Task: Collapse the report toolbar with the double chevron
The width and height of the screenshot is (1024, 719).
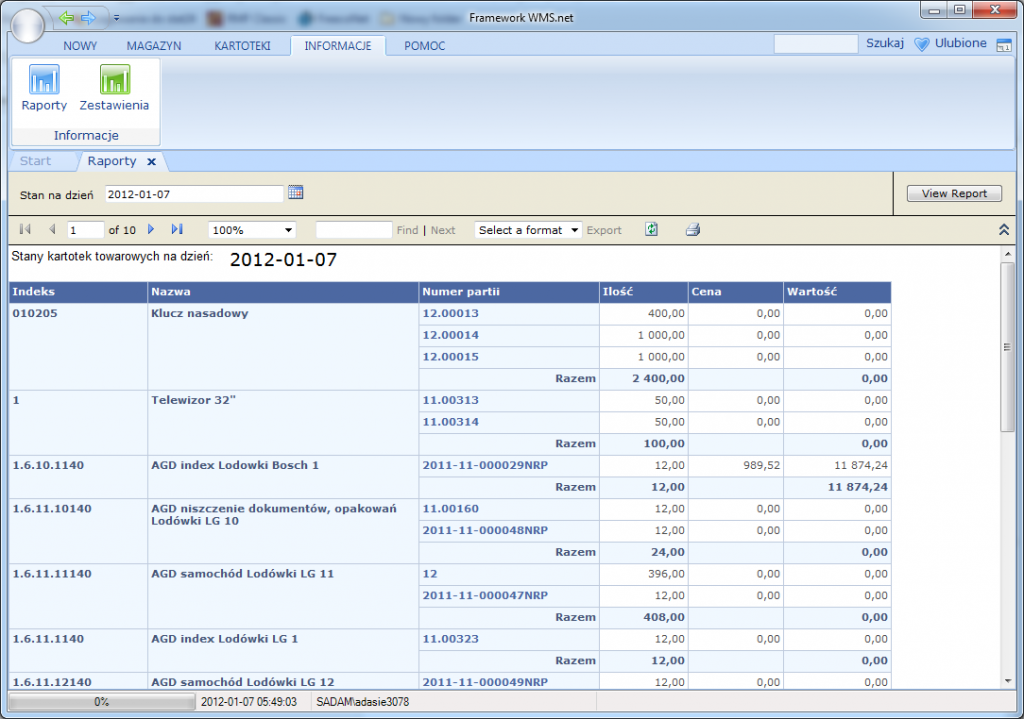Action: (x=1004, y=230)
